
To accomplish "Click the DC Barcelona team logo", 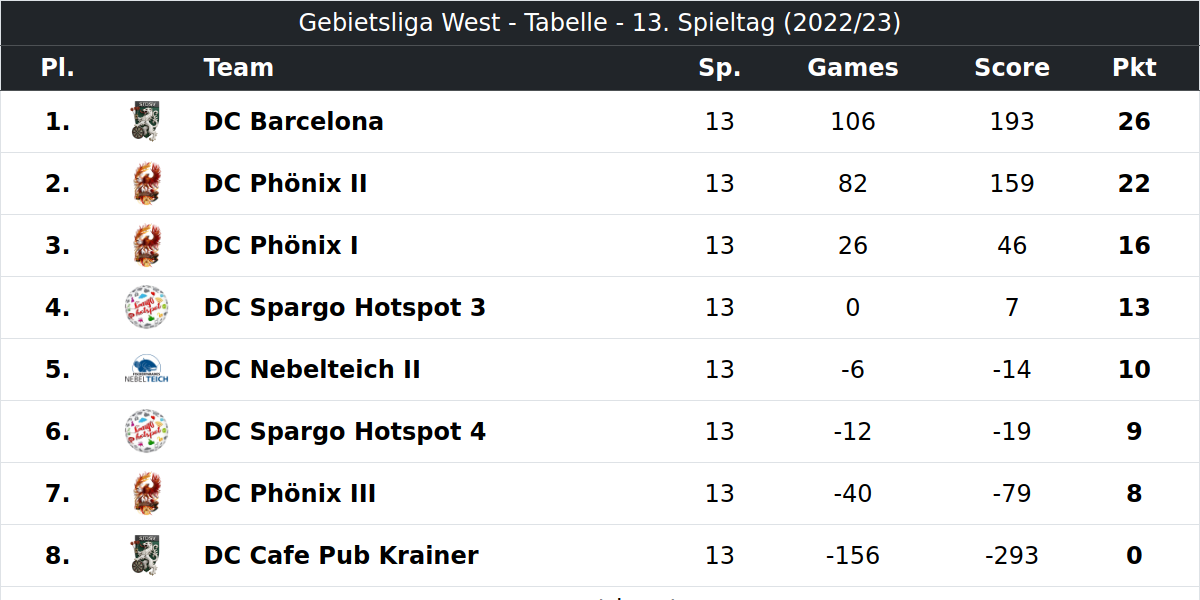I will click(x=146, y=122).
